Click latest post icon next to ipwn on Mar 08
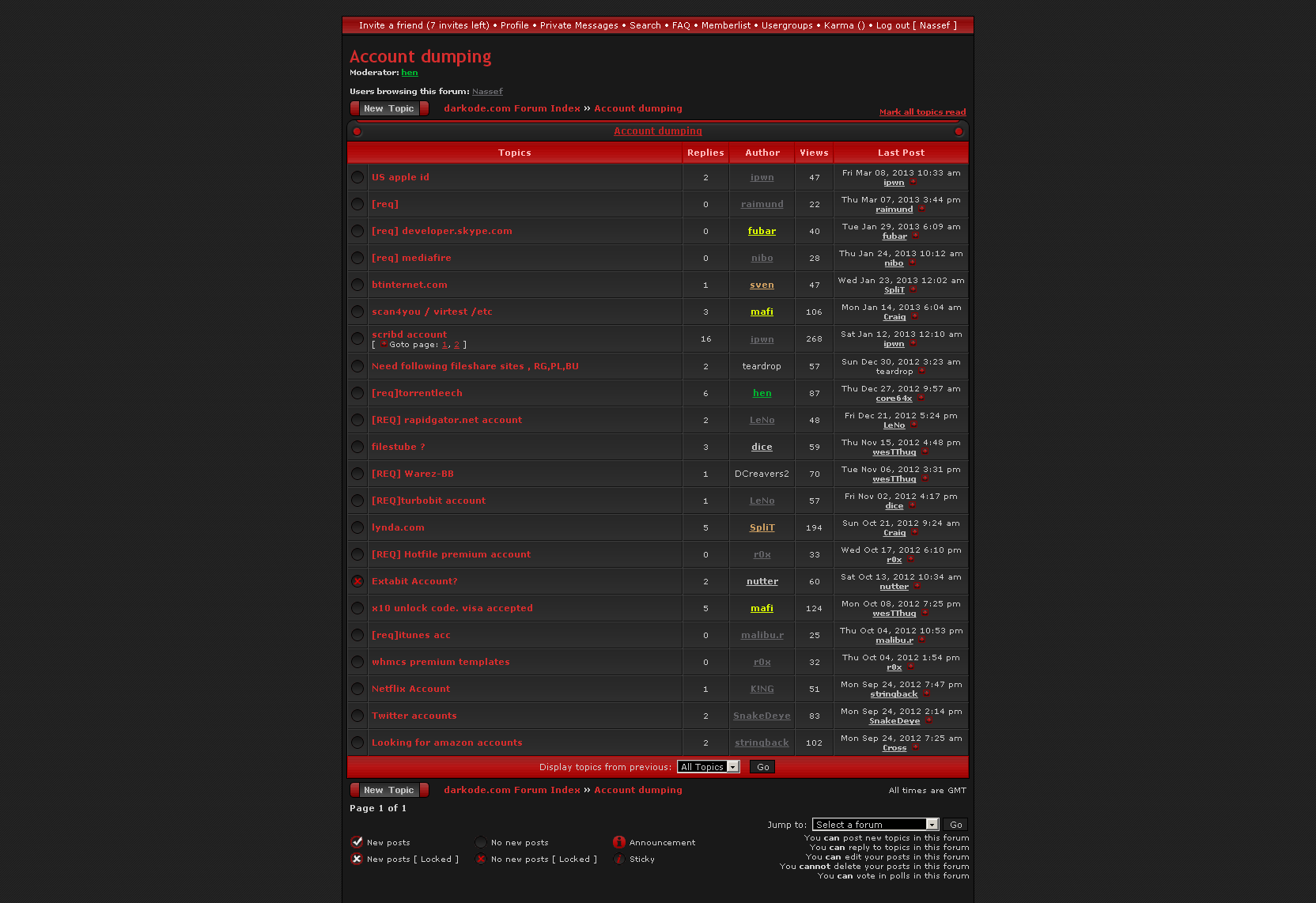The image size is (1316, 903). (x=913, y=183)
